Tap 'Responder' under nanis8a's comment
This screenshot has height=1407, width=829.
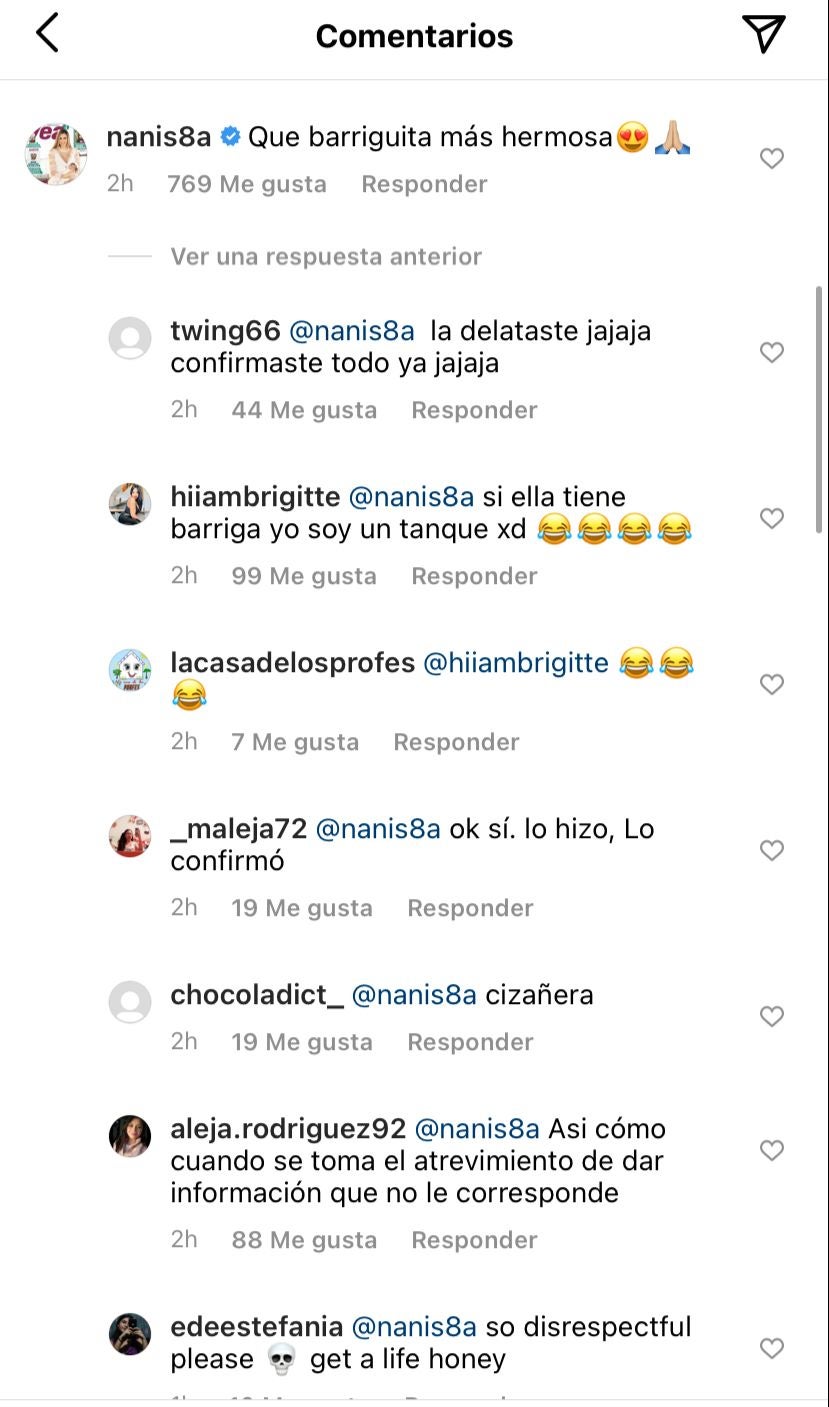coord(424,183)
